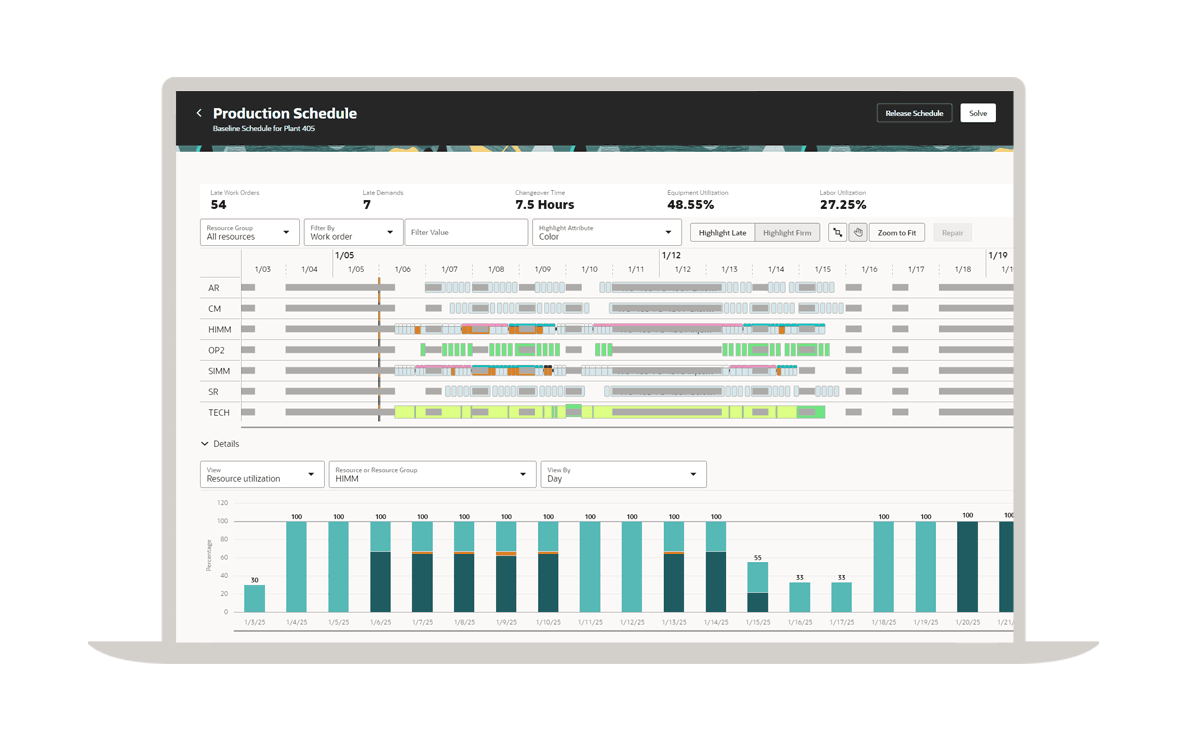Toggle Highlight Firm option

coord(787,233)
